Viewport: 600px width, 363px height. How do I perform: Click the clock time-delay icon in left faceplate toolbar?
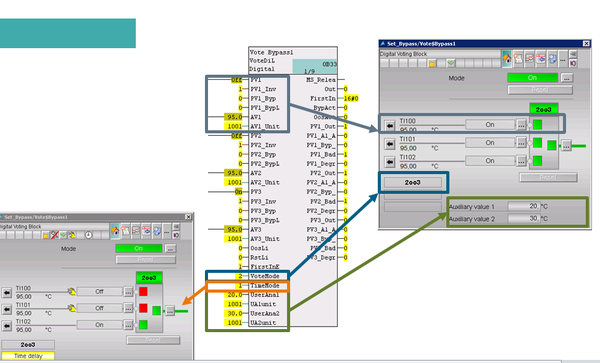88,235
